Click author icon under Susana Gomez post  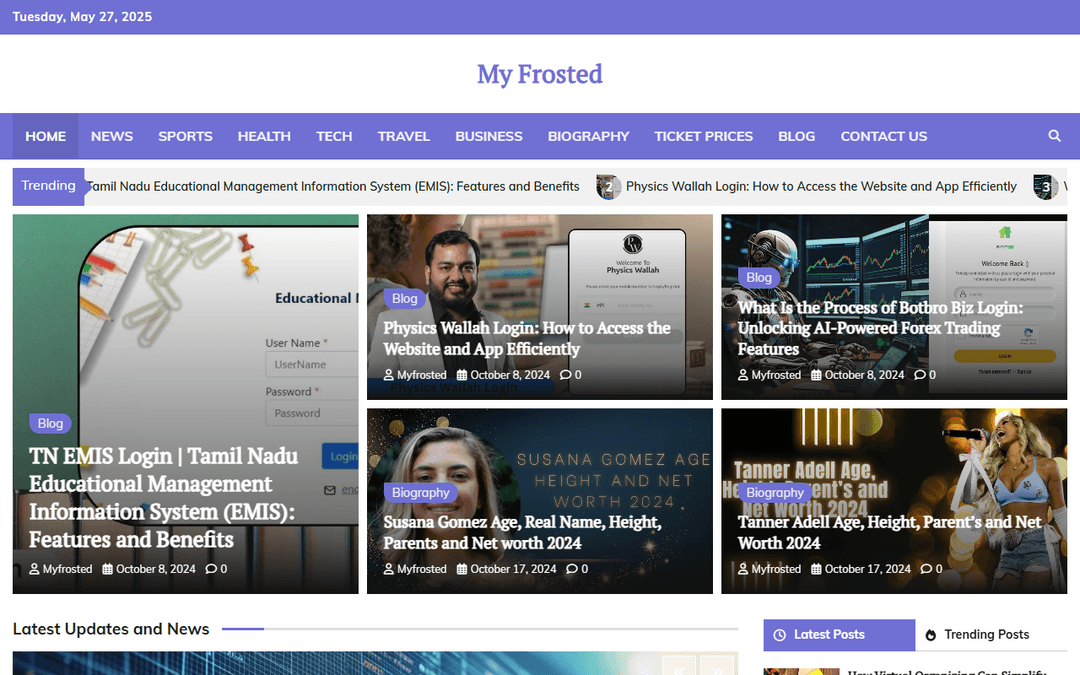[x=388, y=569]
